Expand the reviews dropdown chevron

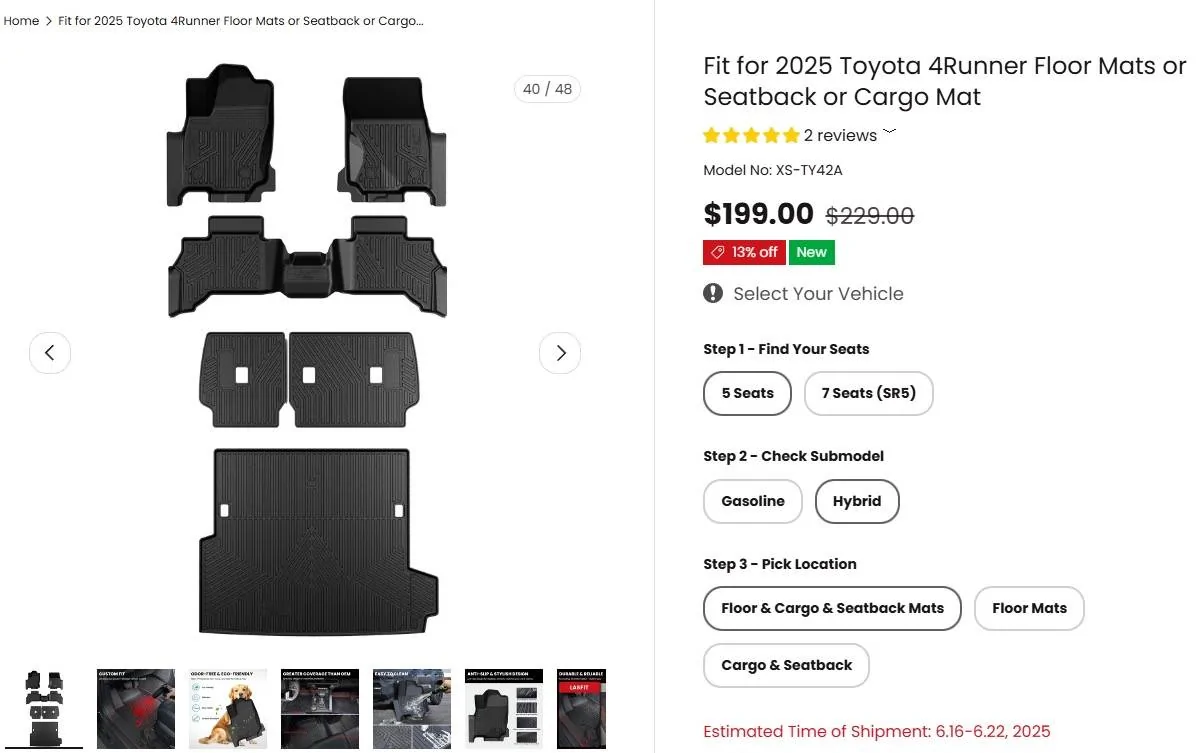click(x=888, y=134)
